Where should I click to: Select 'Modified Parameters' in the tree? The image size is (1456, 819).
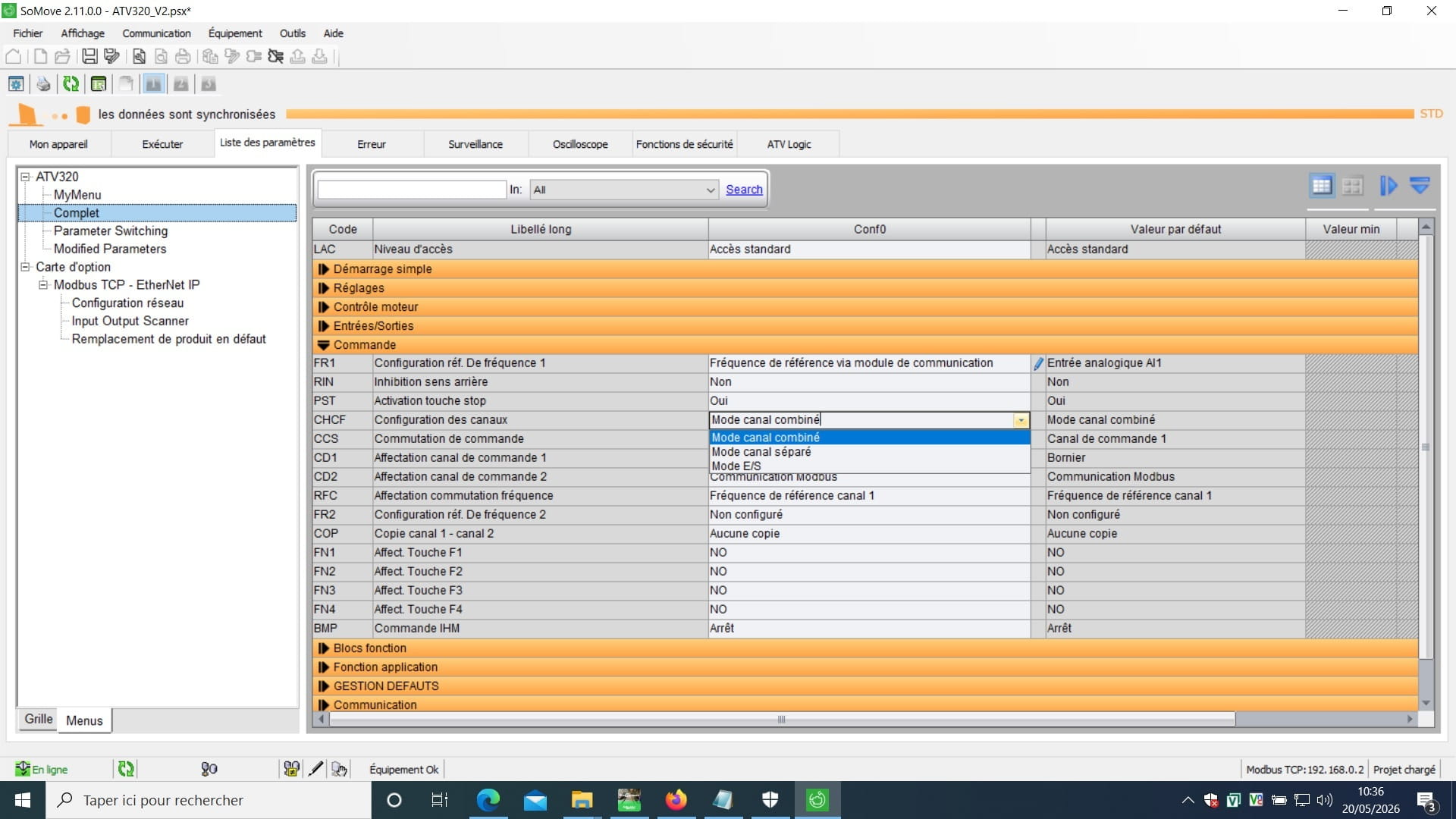[110, 249]
